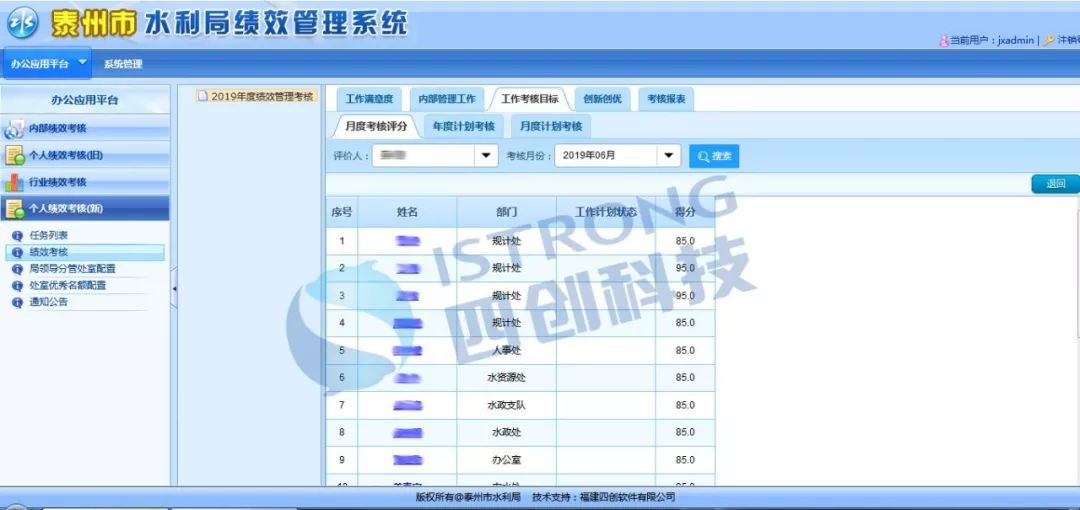Click the info icon beside 绩效考核
1080x510 pixels.
click(x=17, y=252)
